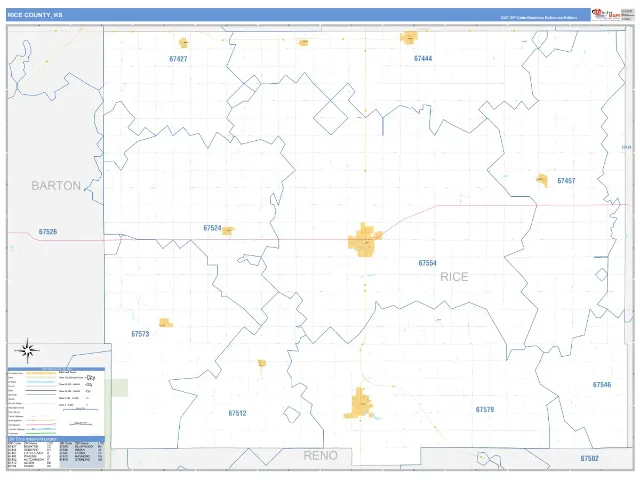Viewport: 640px width, 480px height.
Task: Click the small orange town marker above 67512
Action: pyautogui.click(x=262, y=363)
